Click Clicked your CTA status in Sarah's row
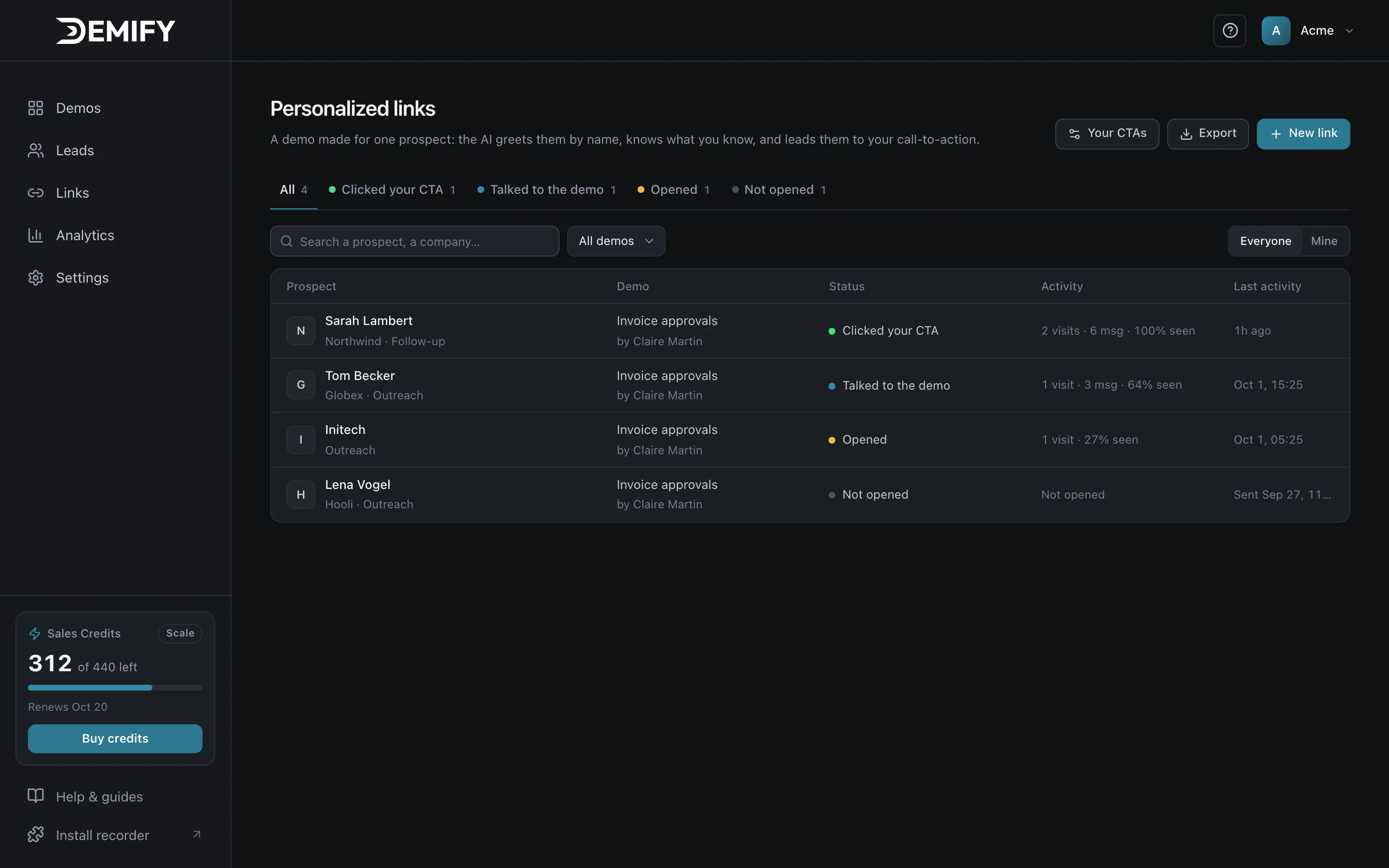The width and height of the screenshot is (1389, 868). pos(884,331)
